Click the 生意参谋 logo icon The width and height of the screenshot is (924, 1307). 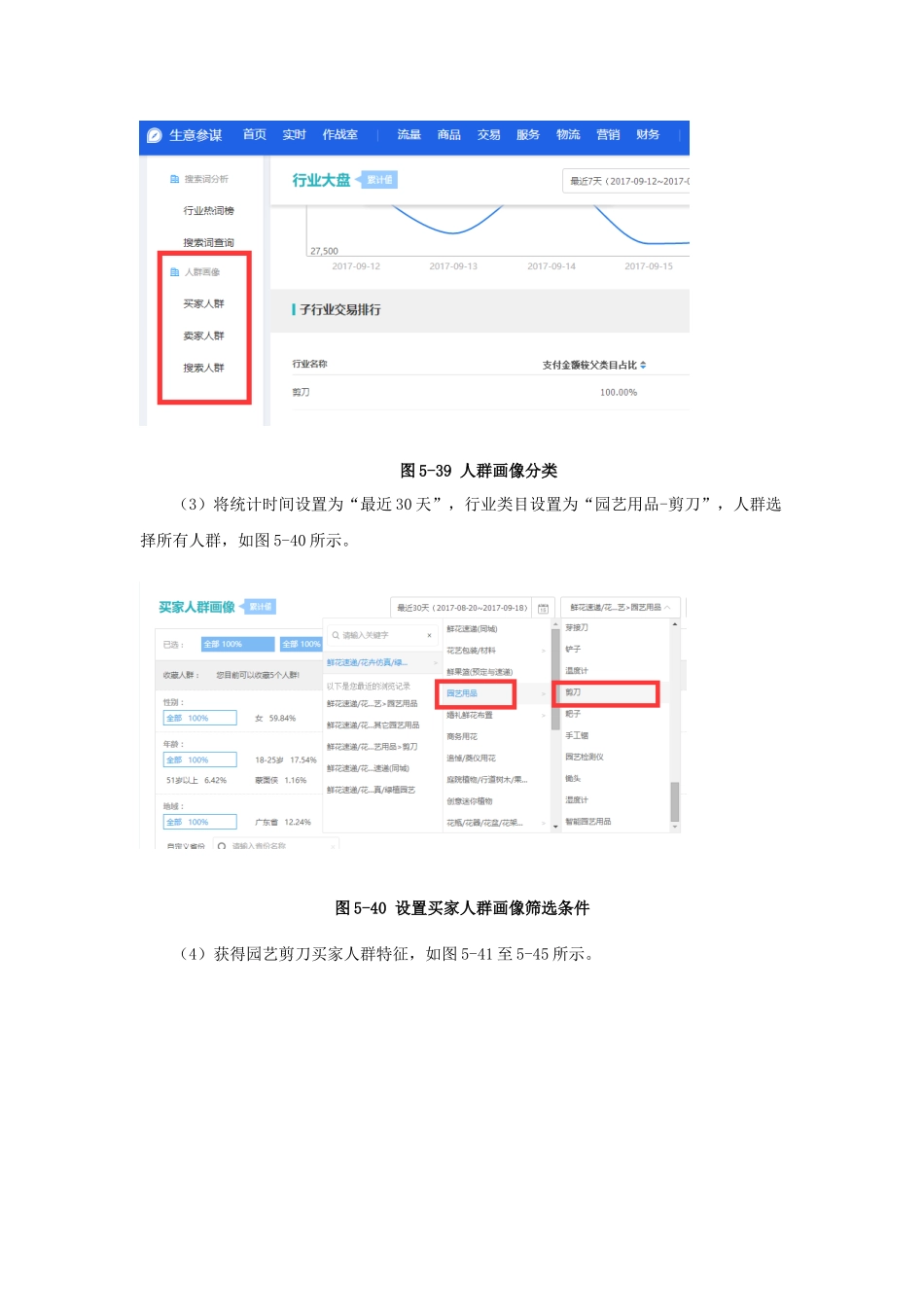[154, 135]
